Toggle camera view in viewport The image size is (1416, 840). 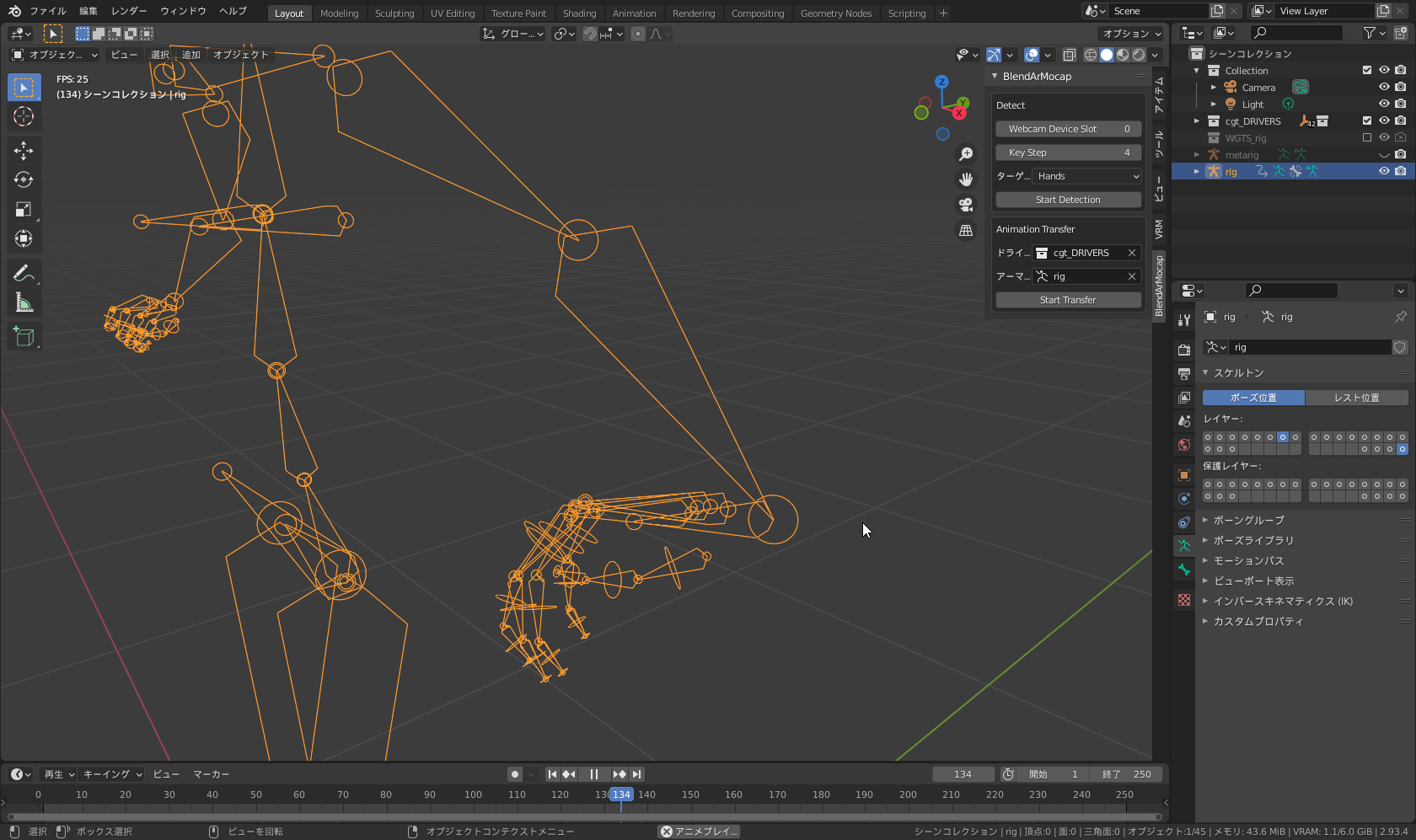966,205
